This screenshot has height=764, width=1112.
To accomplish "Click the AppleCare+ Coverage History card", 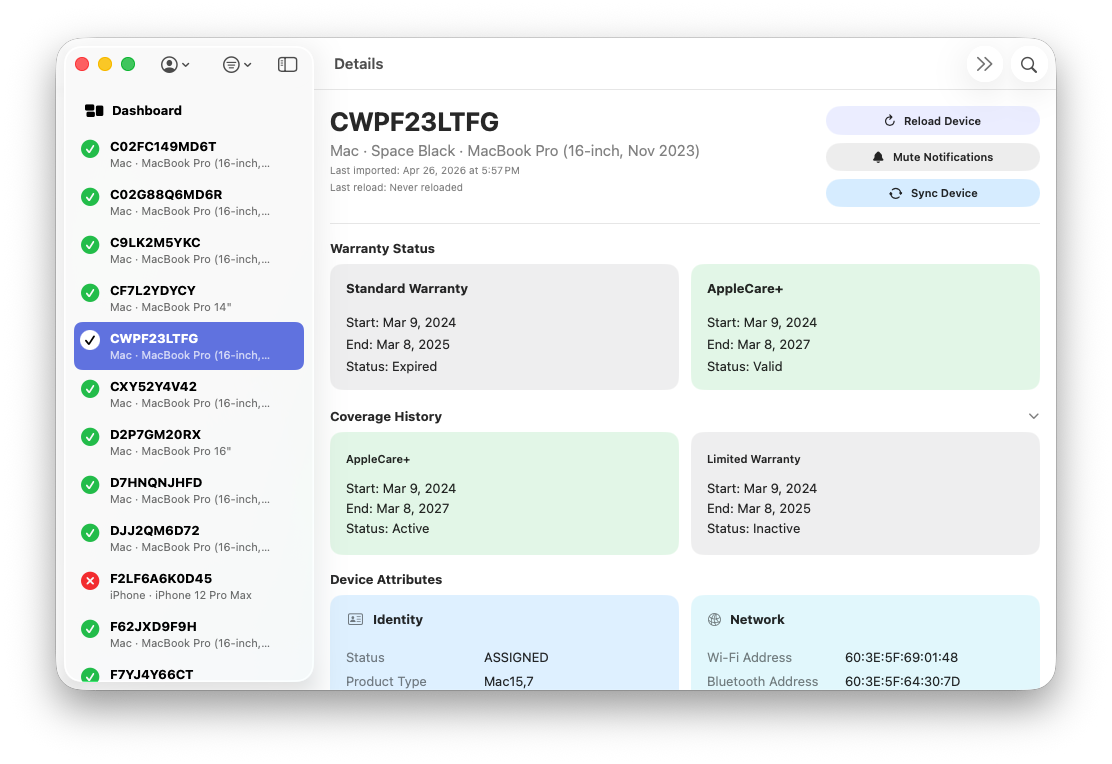I will pos(504,494).
